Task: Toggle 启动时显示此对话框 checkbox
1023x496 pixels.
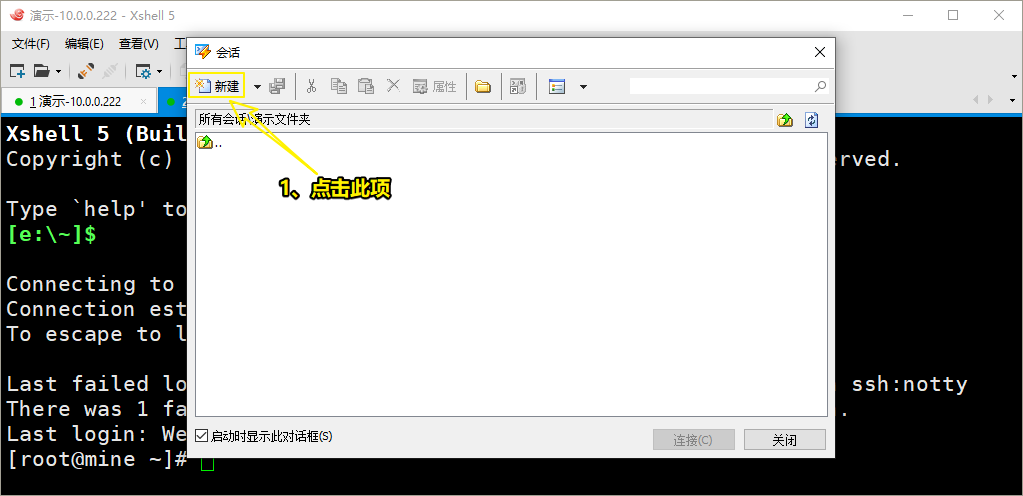Action: 202,436
